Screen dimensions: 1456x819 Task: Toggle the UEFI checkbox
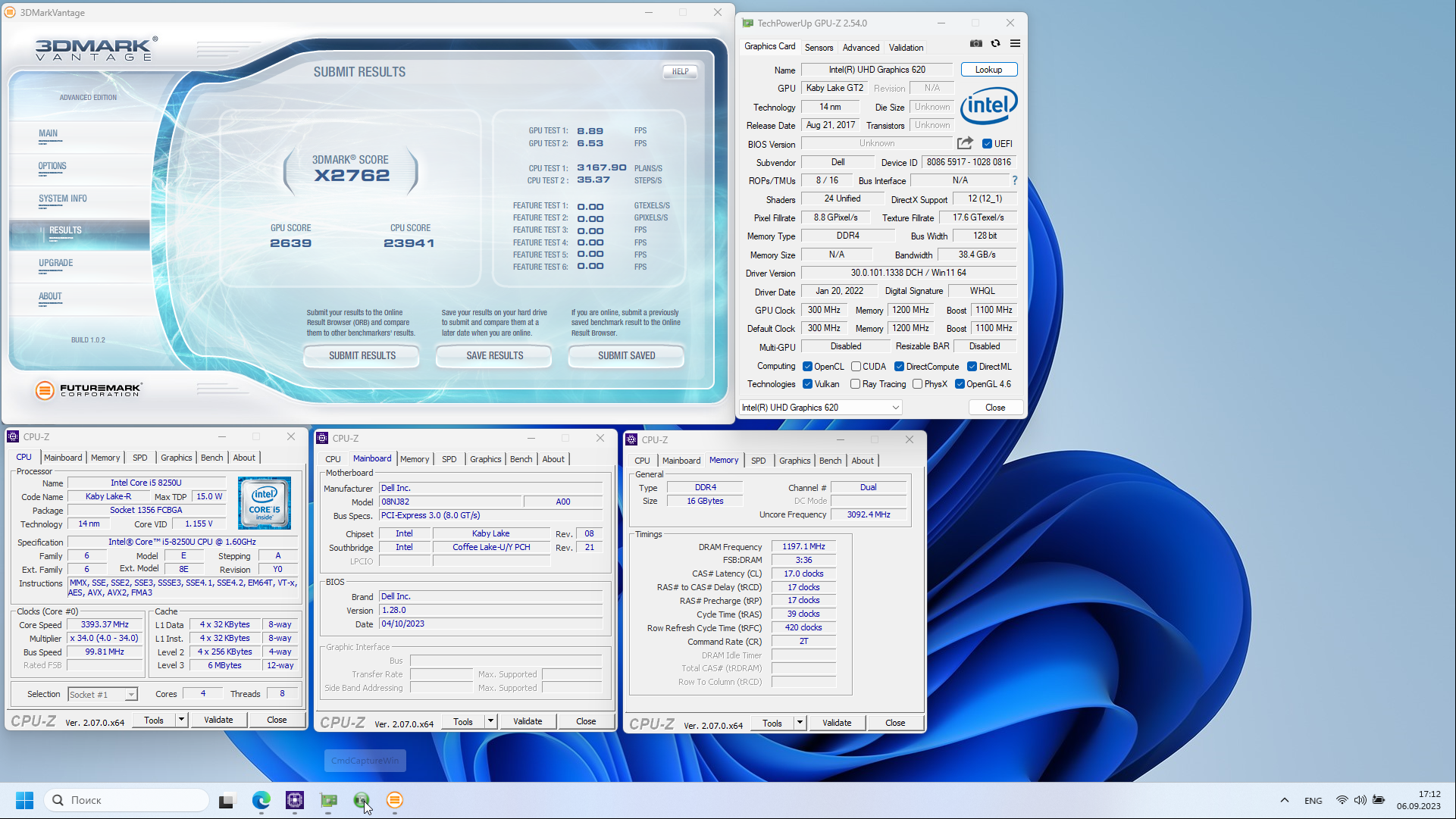point(987,143)
